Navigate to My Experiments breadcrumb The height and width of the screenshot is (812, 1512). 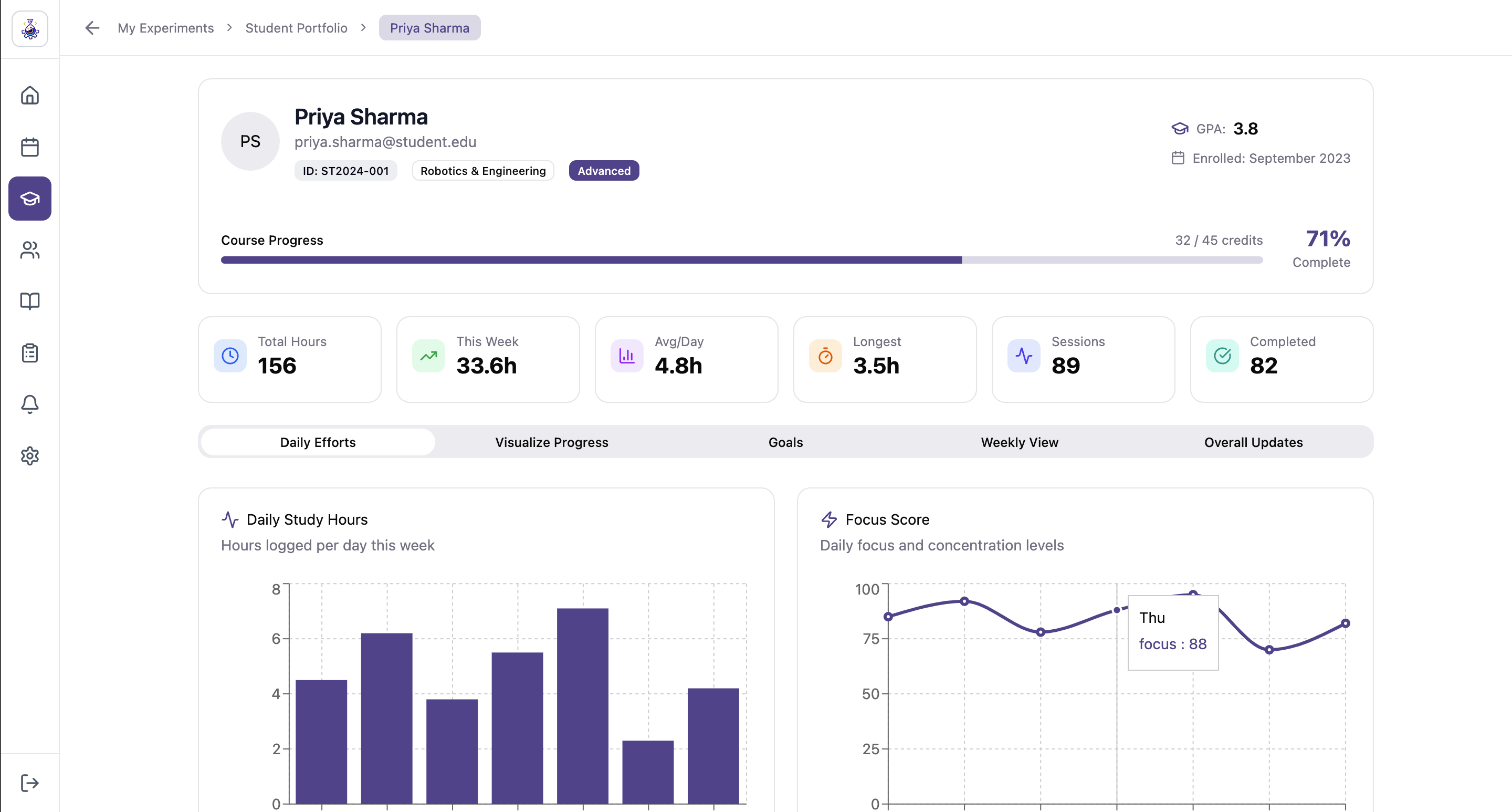pyautogui.click(x=165, y=28)
